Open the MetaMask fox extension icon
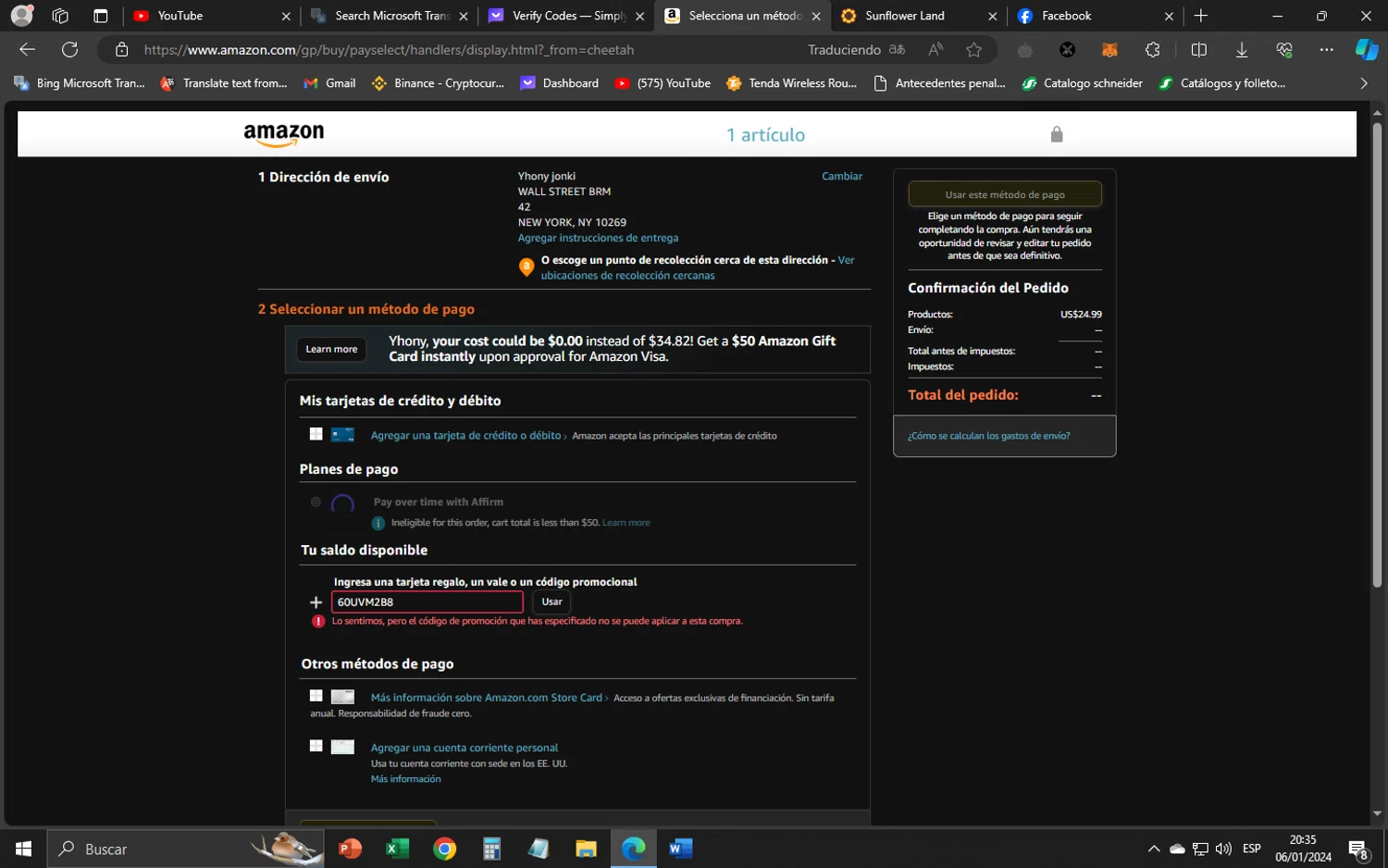 click(1109, 50)
